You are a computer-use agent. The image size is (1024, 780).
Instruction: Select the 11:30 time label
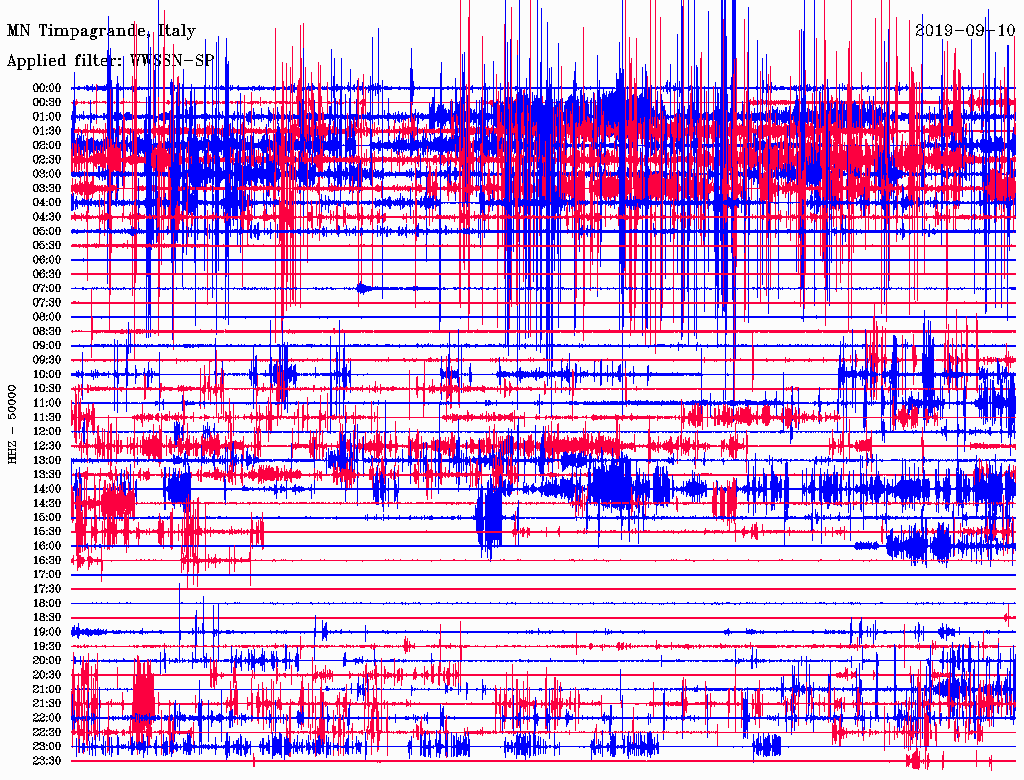pos(47,417)
